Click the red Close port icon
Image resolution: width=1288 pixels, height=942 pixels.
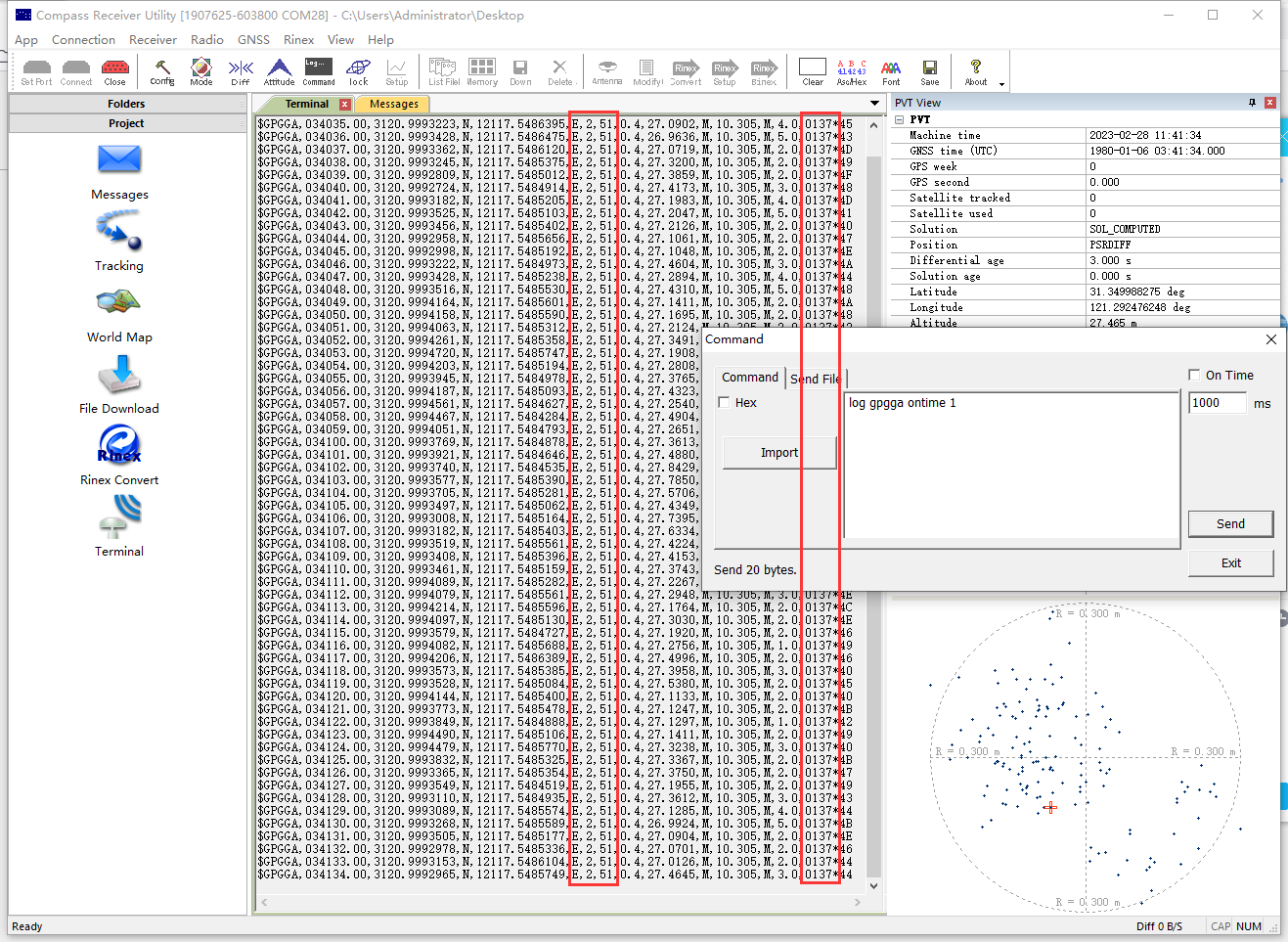pyautogui.click(x=114, y=71)
